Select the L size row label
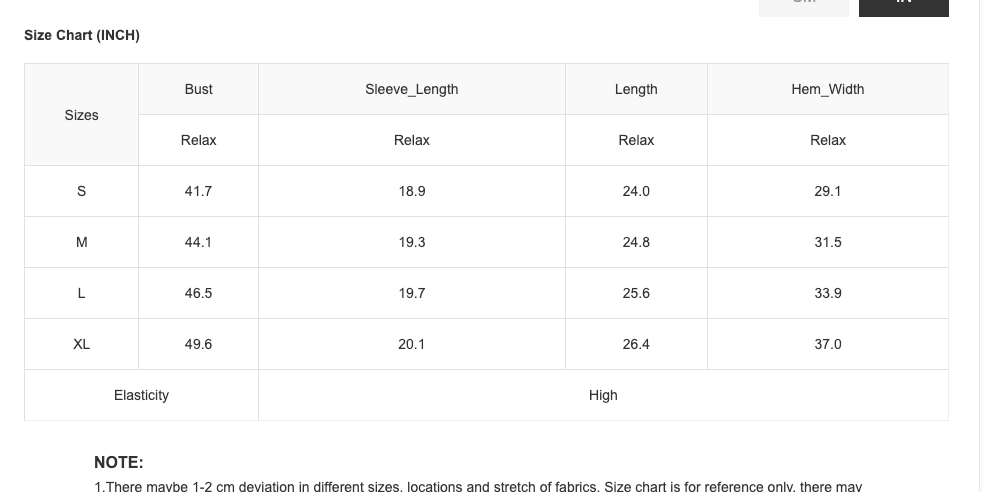The width and height of the screenshot is (983, 492). [x=81, y=293]
